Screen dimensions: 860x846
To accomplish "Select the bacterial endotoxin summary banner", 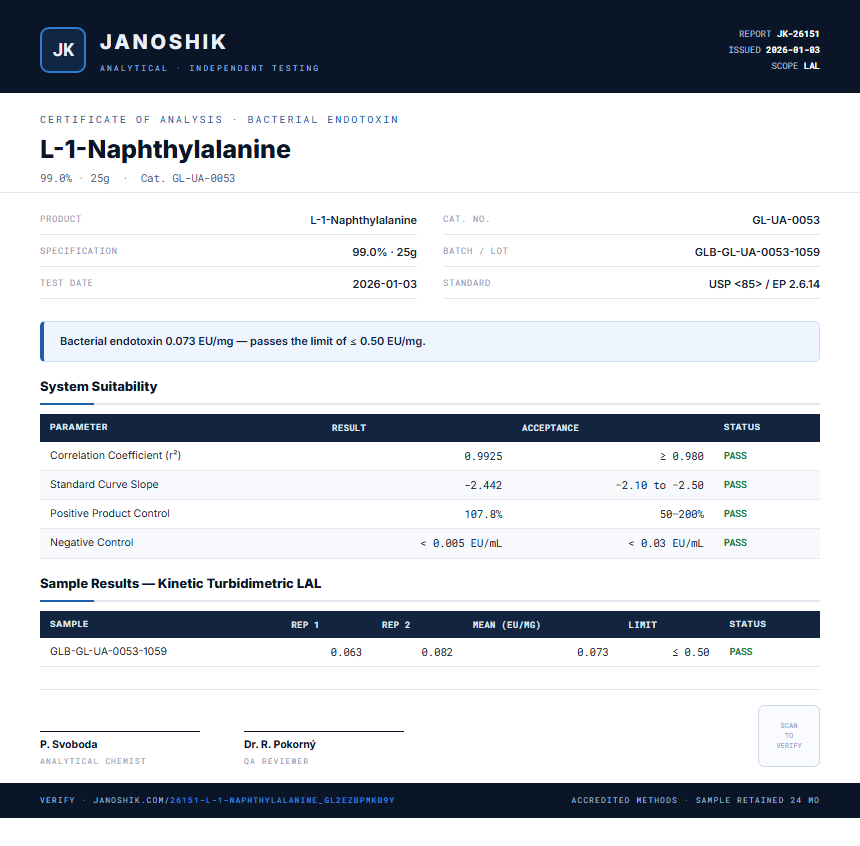I will [430, 341].
